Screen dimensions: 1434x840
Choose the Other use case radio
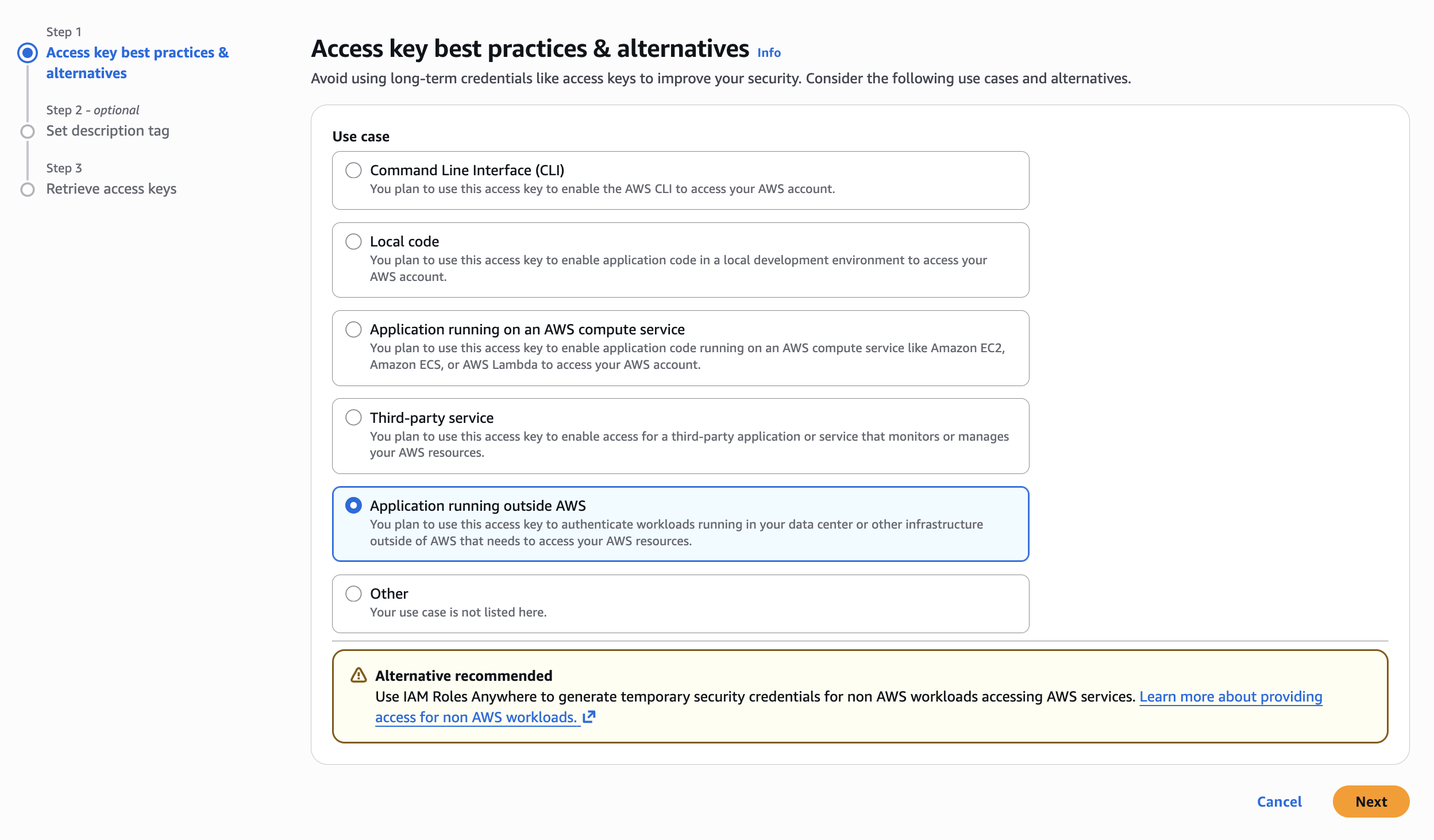353,594
